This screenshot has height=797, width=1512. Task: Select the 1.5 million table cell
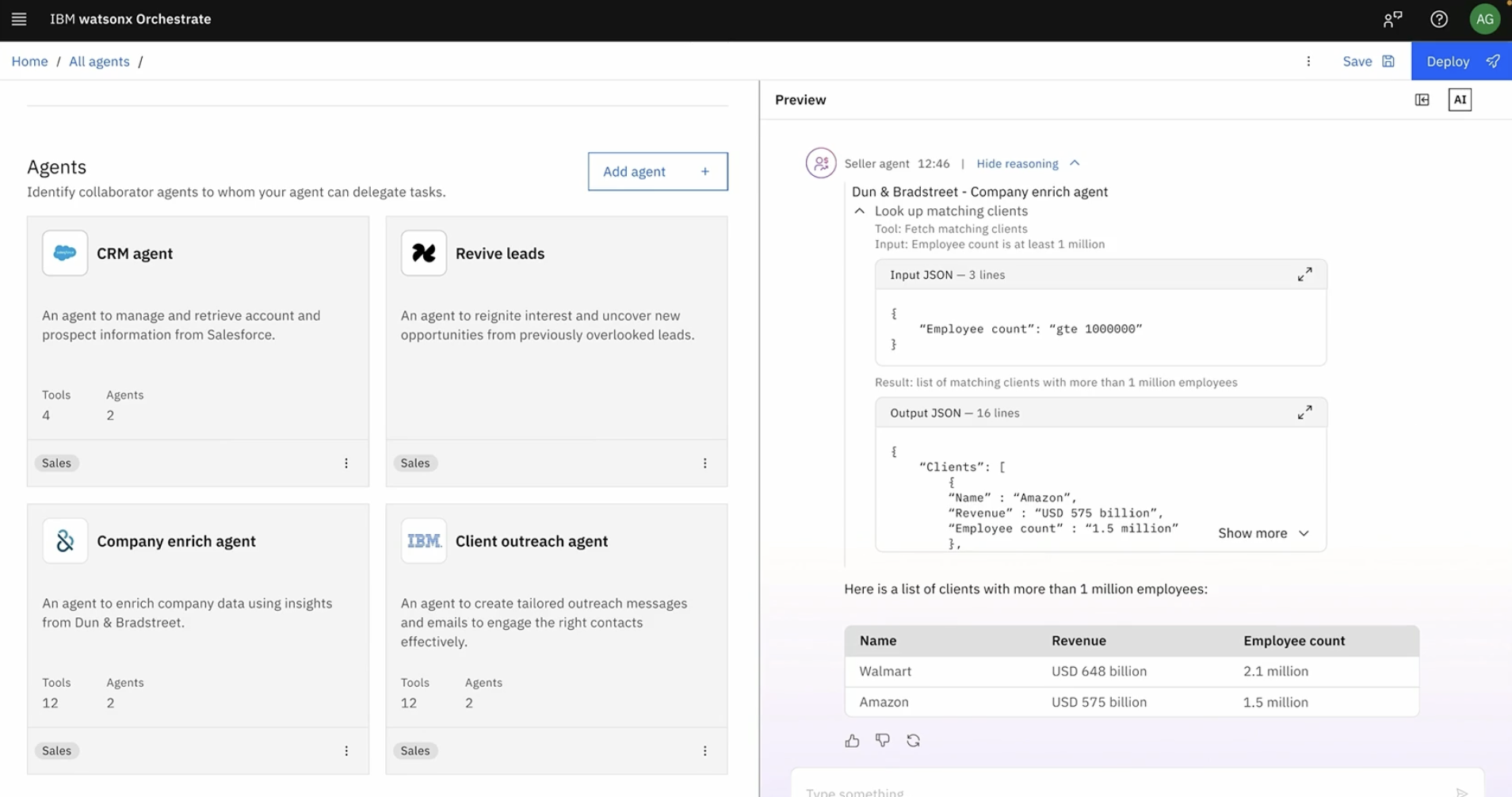[x=1276, y=702]
